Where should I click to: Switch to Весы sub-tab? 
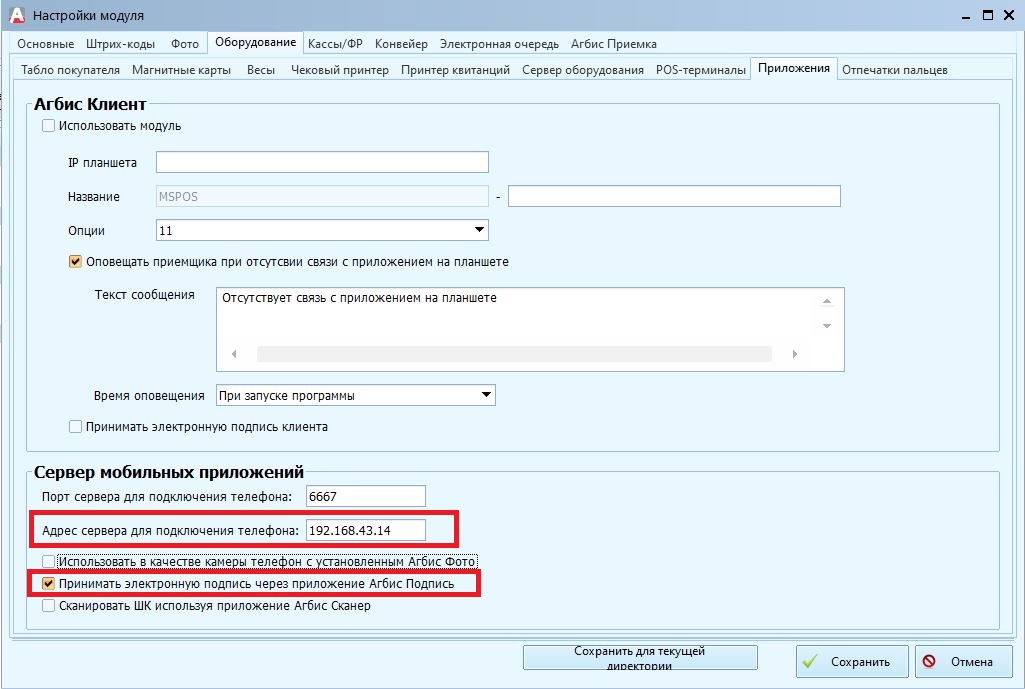pyautogui.click(x=261, y=70)
